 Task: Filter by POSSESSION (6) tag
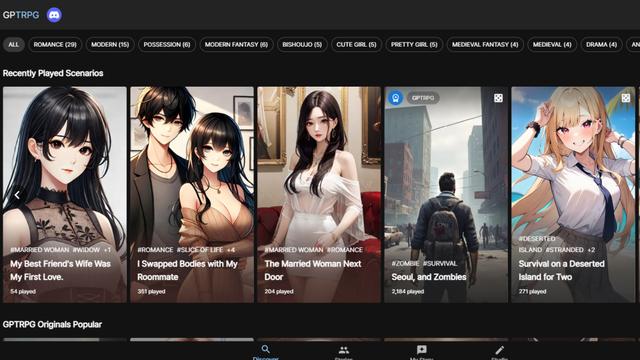point(167,44)
